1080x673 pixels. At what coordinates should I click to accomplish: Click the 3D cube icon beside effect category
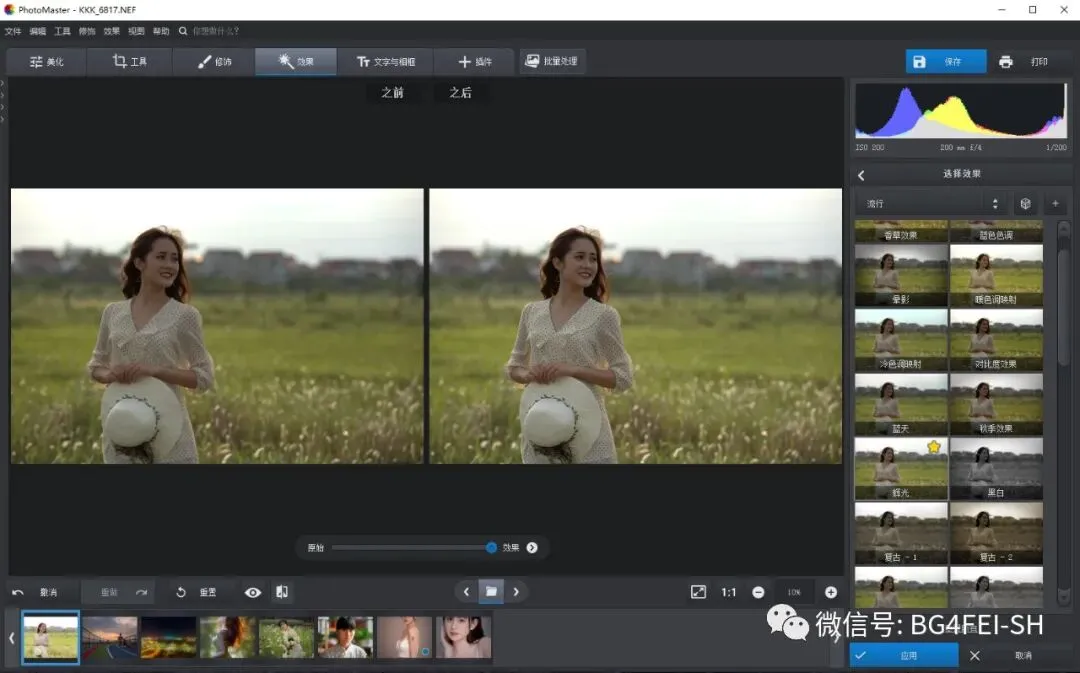[1025, 204]
